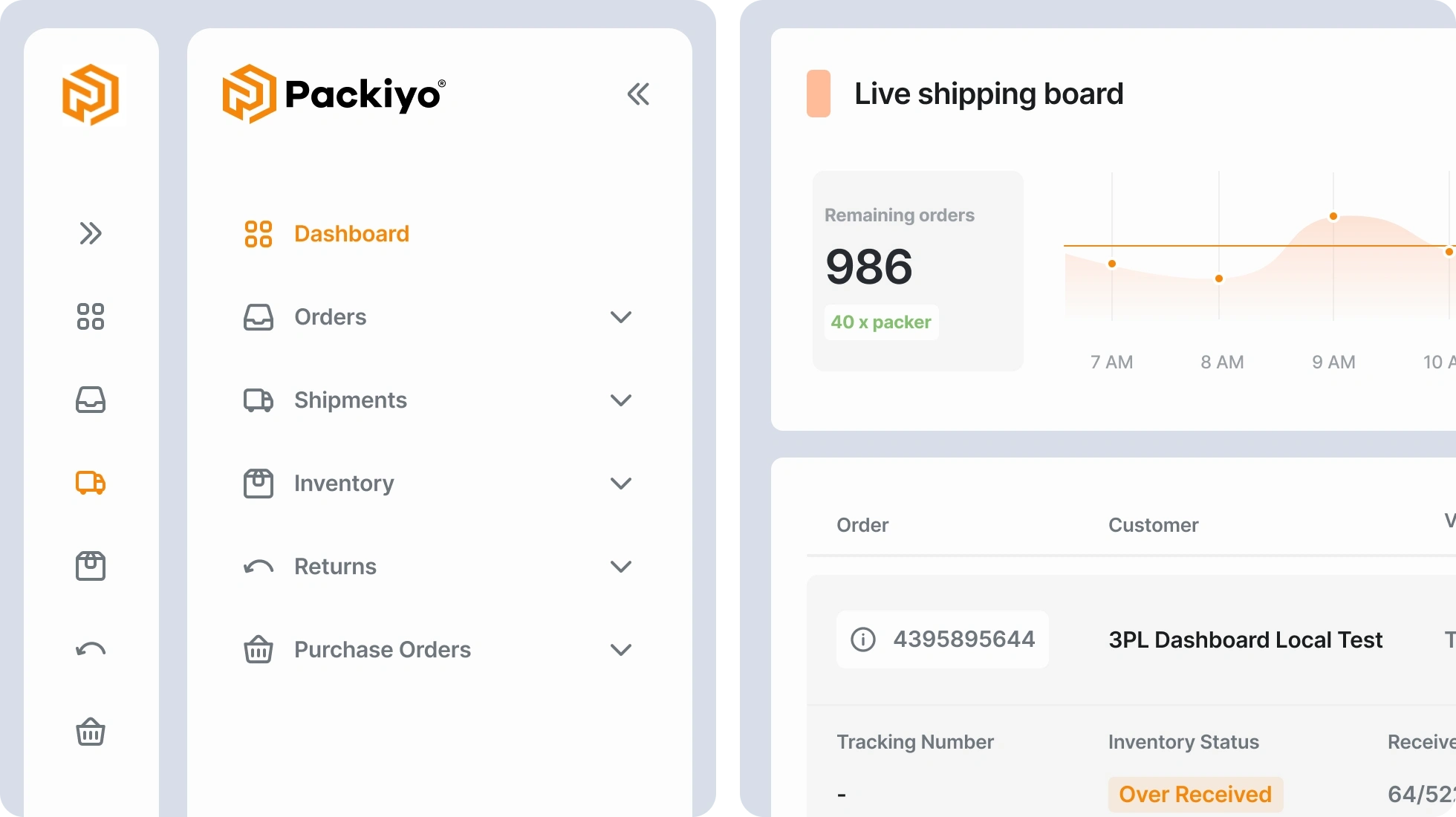Screen dimensions: 1456x817
Task: Click the Over Received status badge
Action: [x=1195, y=795]
